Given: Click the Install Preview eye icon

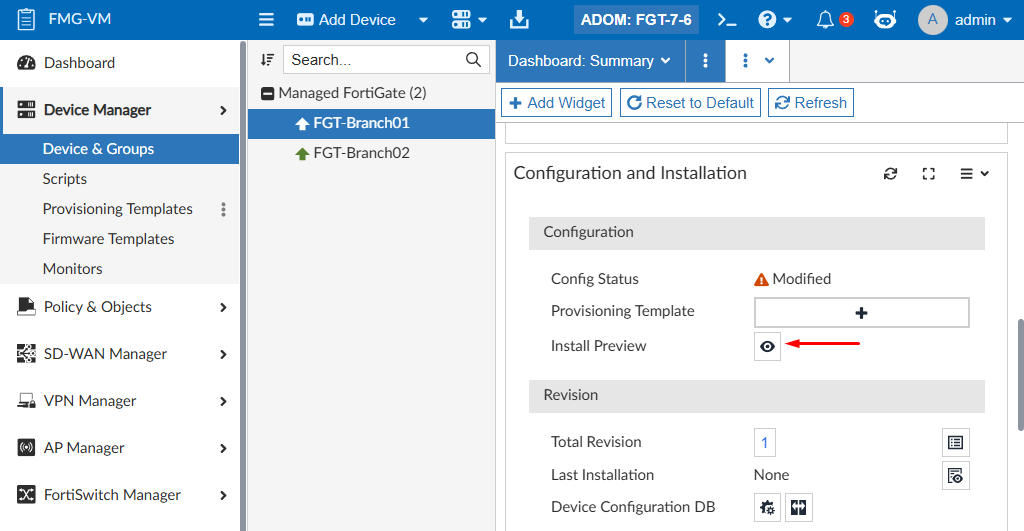Looking at the screenshot, I should coord(767,346).
